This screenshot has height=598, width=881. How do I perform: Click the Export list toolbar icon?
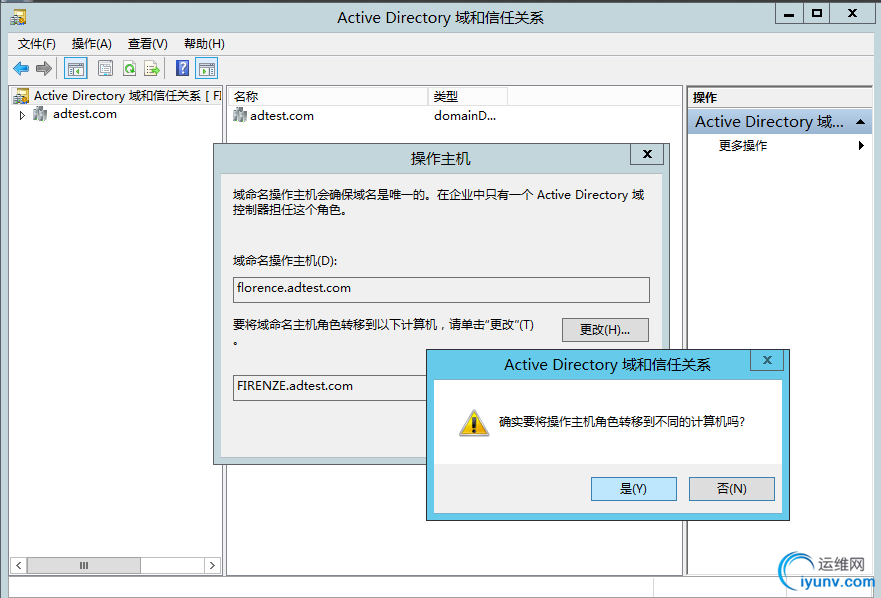(152, 69)
